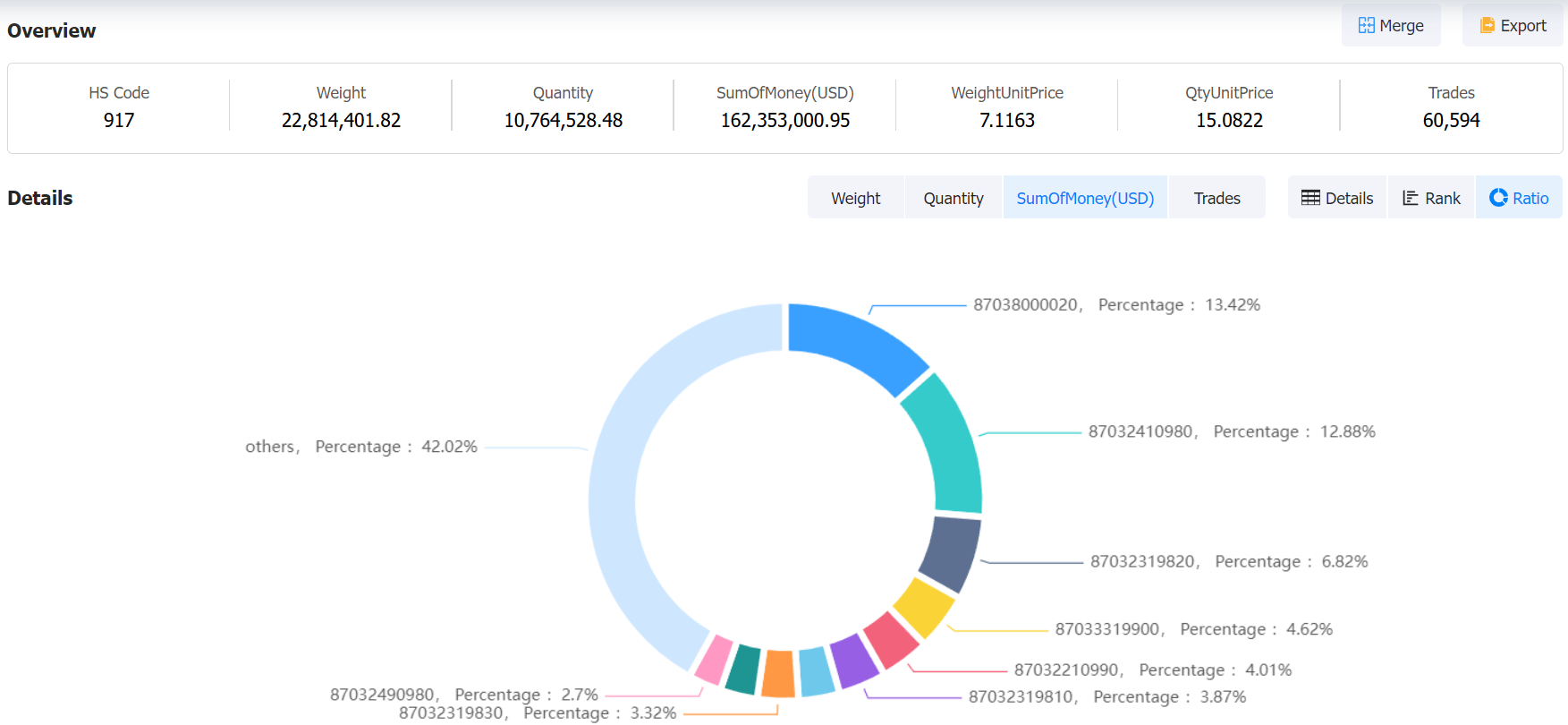Screen dimensions: 1568x725
Task: Click the Details section heading
Action: coord(40,198)
